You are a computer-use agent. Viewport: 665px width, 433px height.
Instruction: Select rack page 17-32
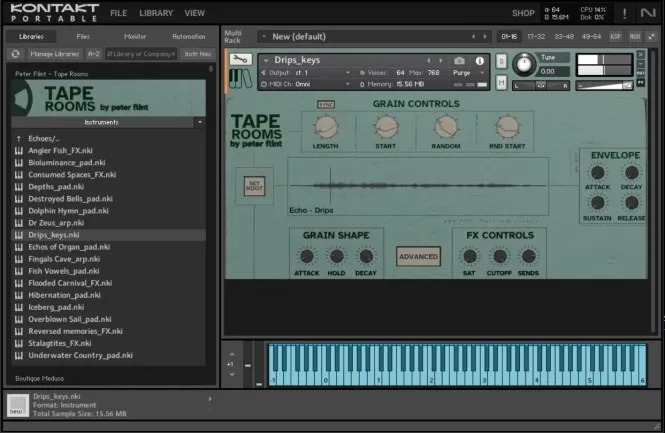pyautogui.click(x=536, y=36)
